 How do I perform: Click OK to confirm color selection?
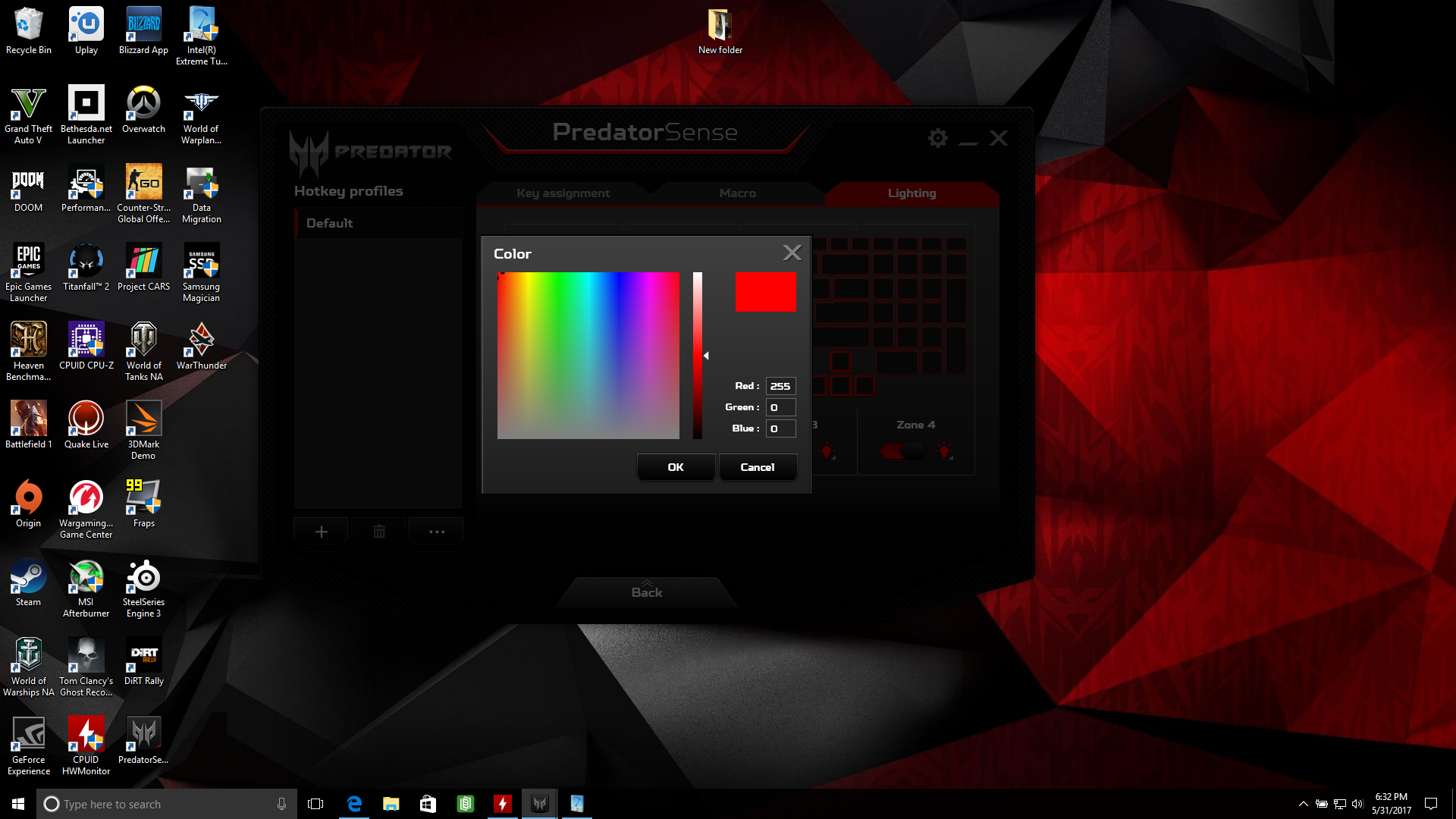pyautogui.click(x=675, y=467)
